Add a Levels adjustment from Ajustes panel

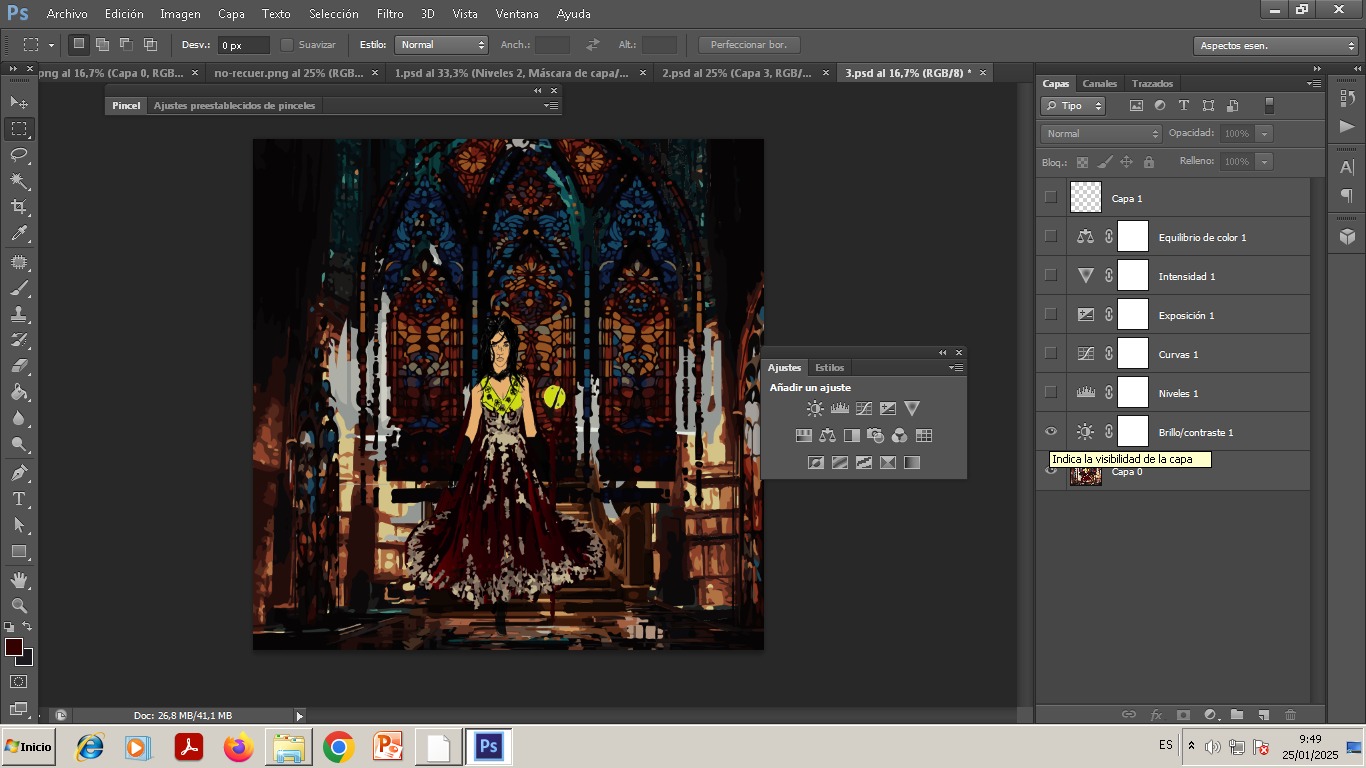pos(839,409)
